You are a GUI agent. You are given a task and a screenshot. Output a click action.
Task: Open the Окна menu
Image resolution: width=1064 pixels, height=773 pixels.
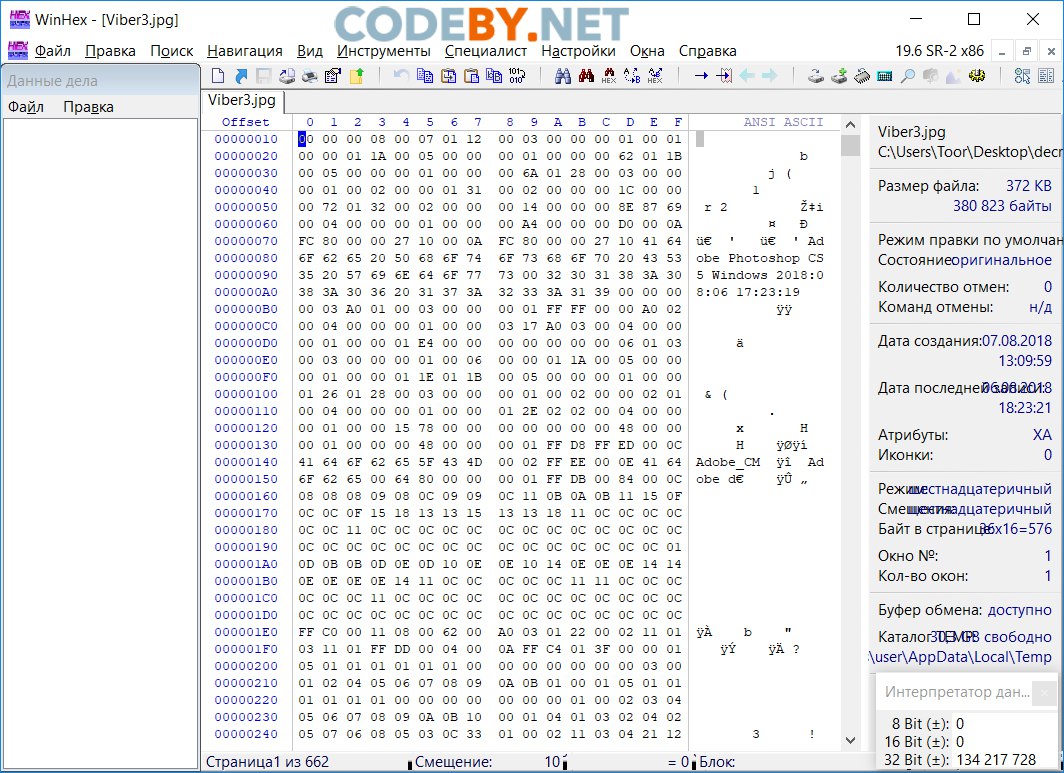(x=647, y=51)
